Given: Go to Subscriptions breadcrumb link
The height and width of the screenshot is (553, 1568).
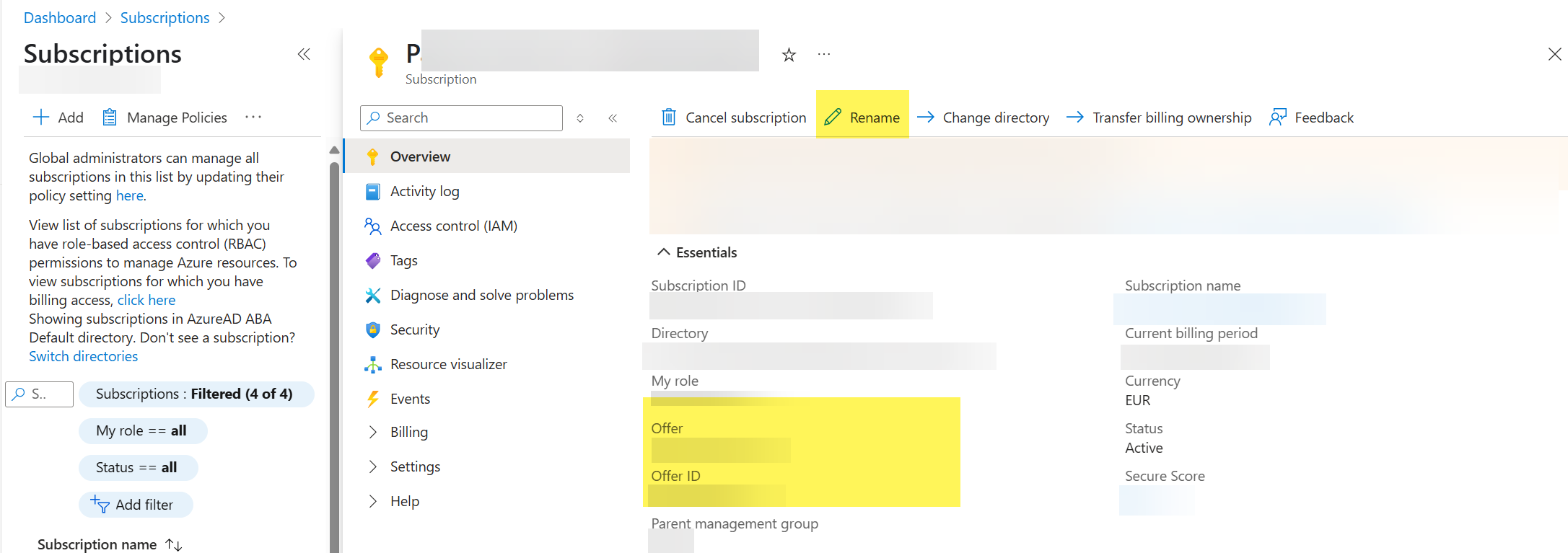Looking at the screenshot, I should (x=165, y=17).
